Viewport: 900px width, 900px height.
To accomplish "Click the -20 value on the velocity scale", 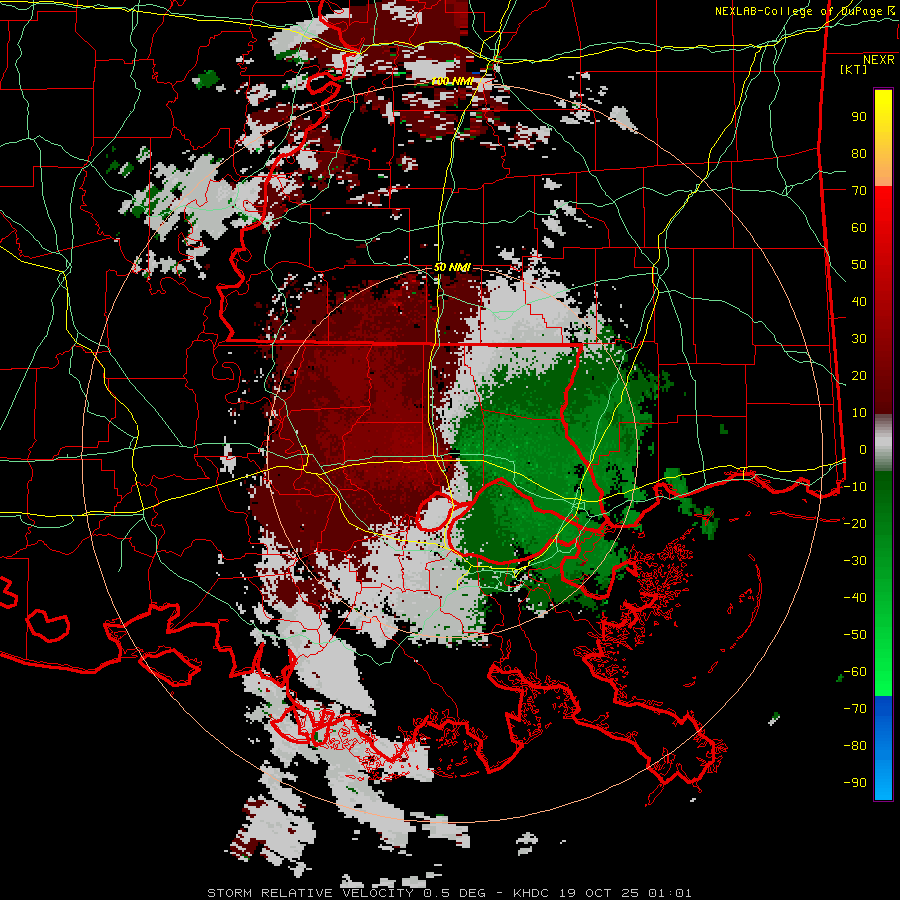I will pos(855,523).
